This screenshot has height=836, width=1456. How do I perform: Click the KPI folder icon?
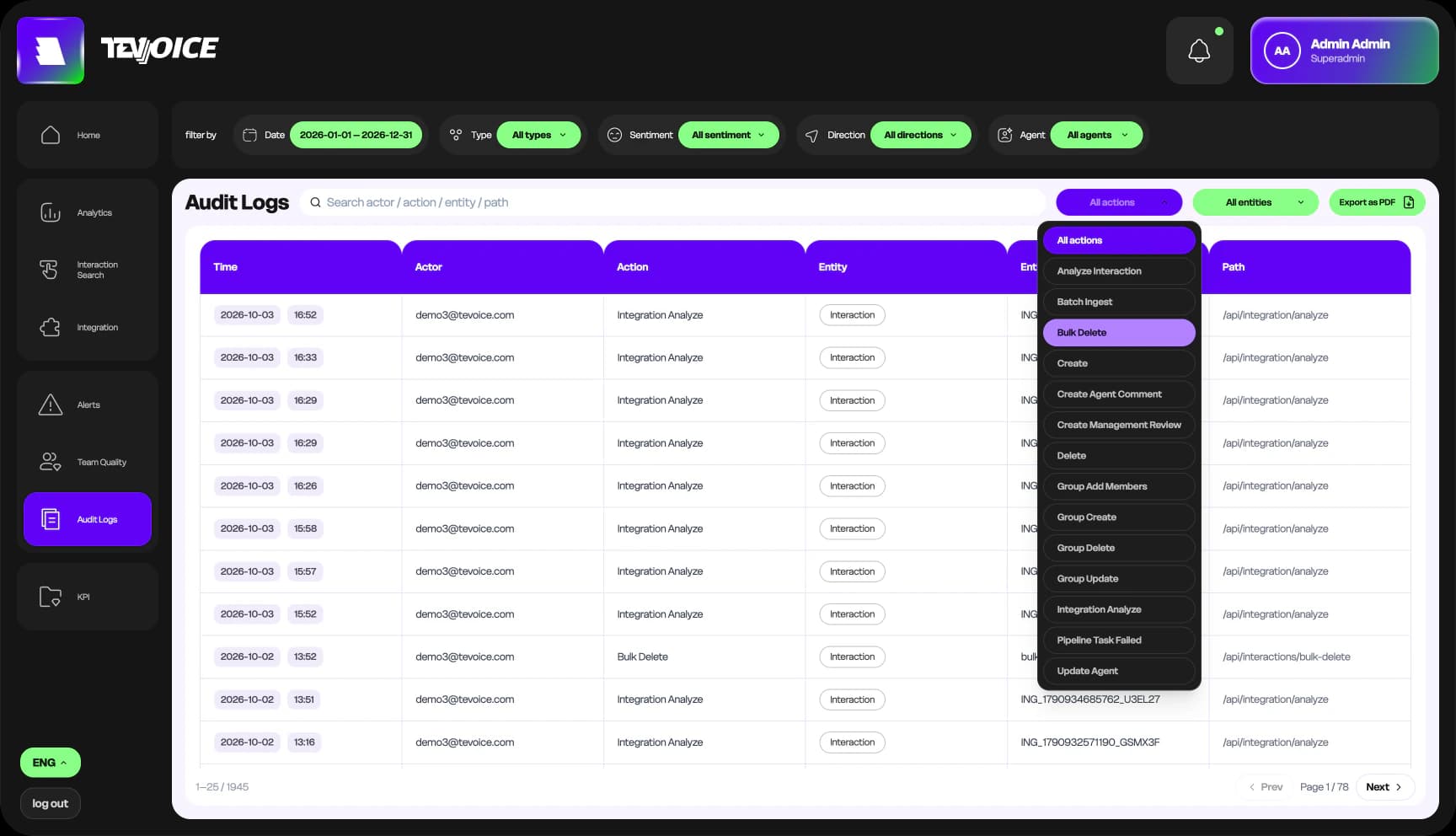[51, 597]
